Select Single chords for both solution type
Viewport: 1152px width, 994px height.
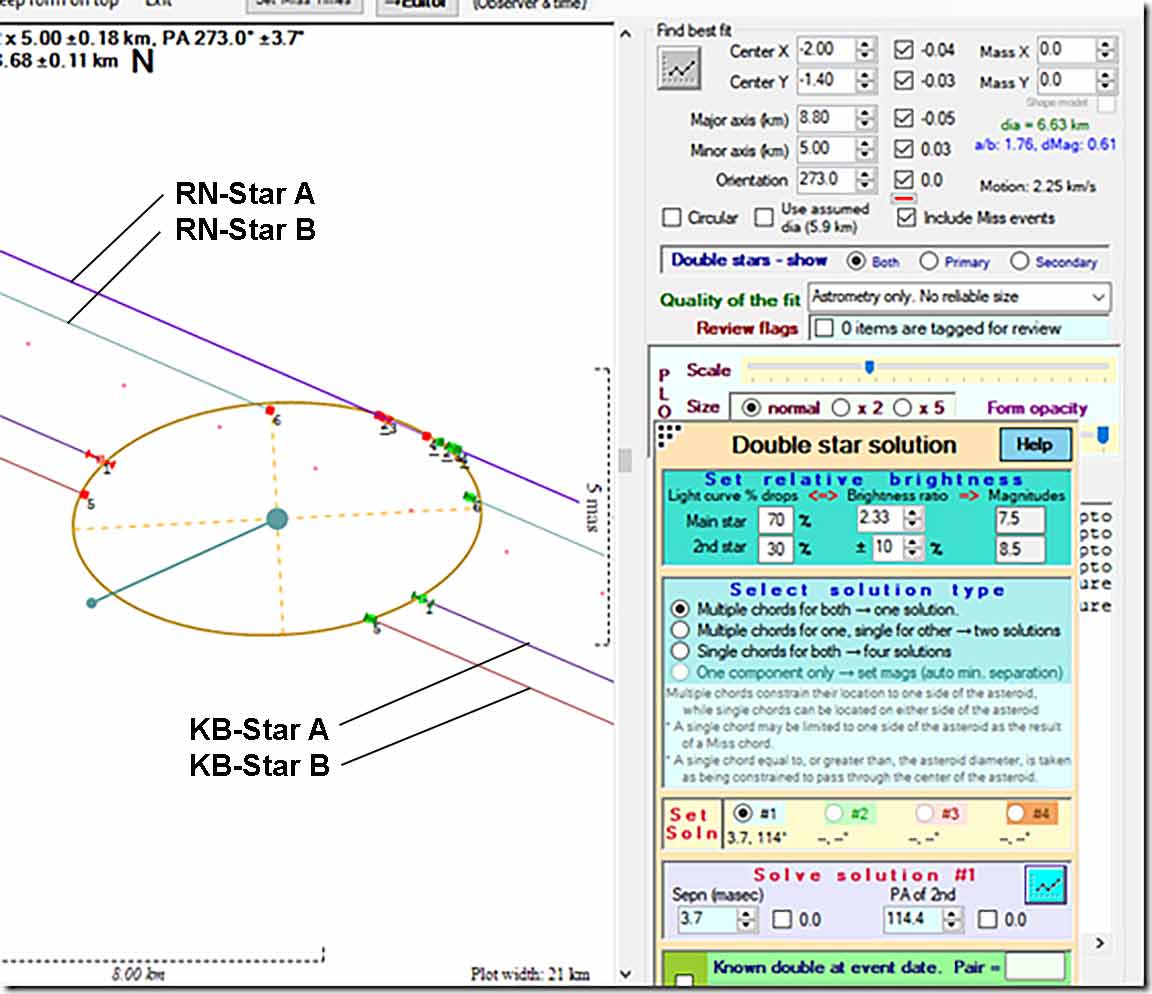pyautogui.click(x=681, y=651)
